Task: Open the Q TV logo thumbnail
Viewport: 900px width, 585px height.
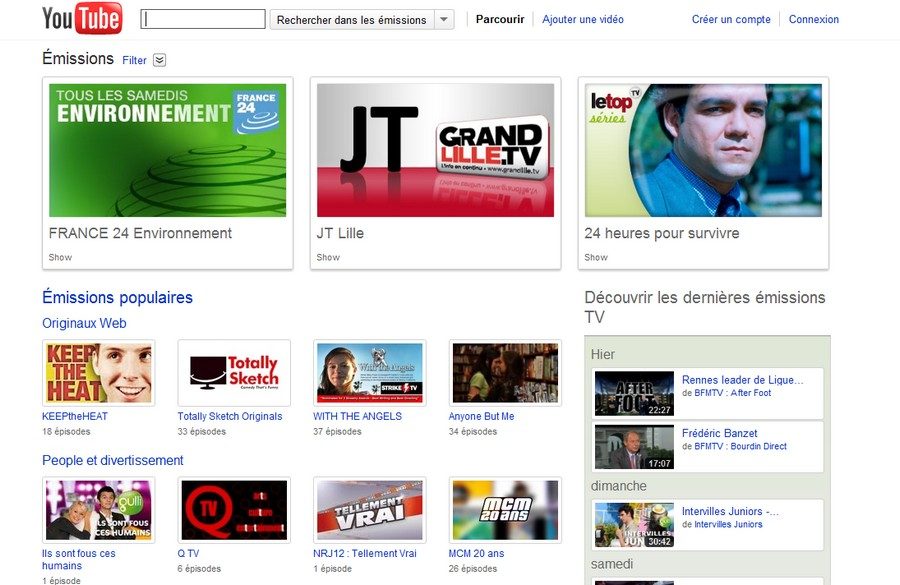Action: tap(234, 510)
